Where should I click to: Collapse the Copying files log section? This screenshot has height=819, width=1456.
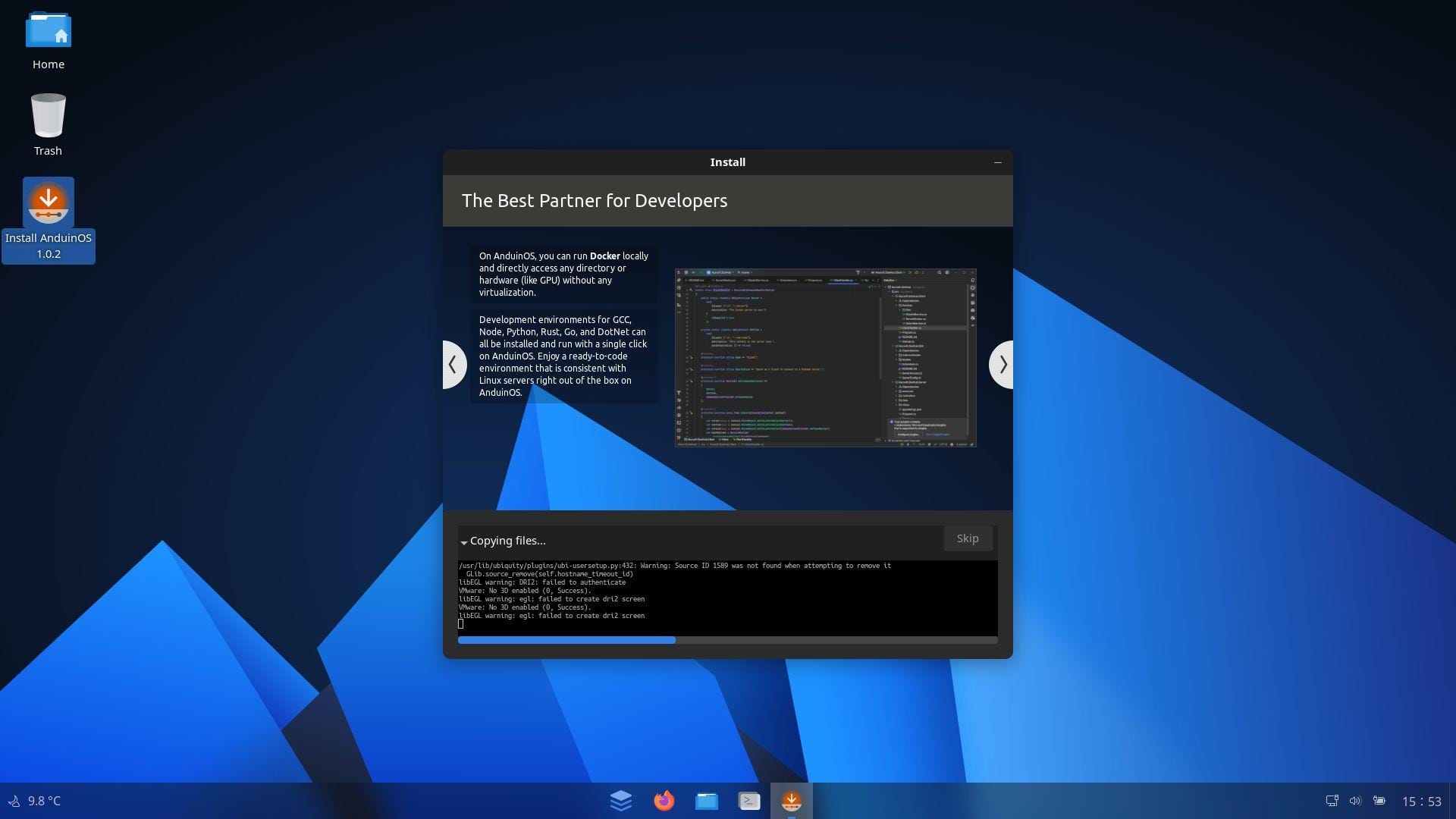464,542
